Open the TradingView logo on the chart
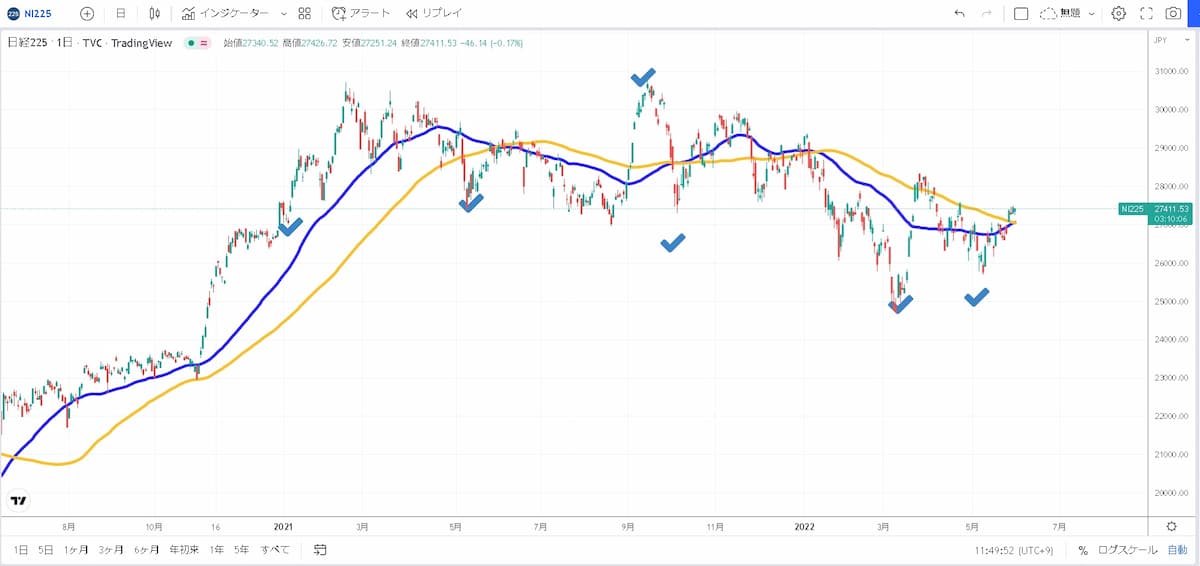Screen dimensions: 1200x566 [x=19, y=500]
